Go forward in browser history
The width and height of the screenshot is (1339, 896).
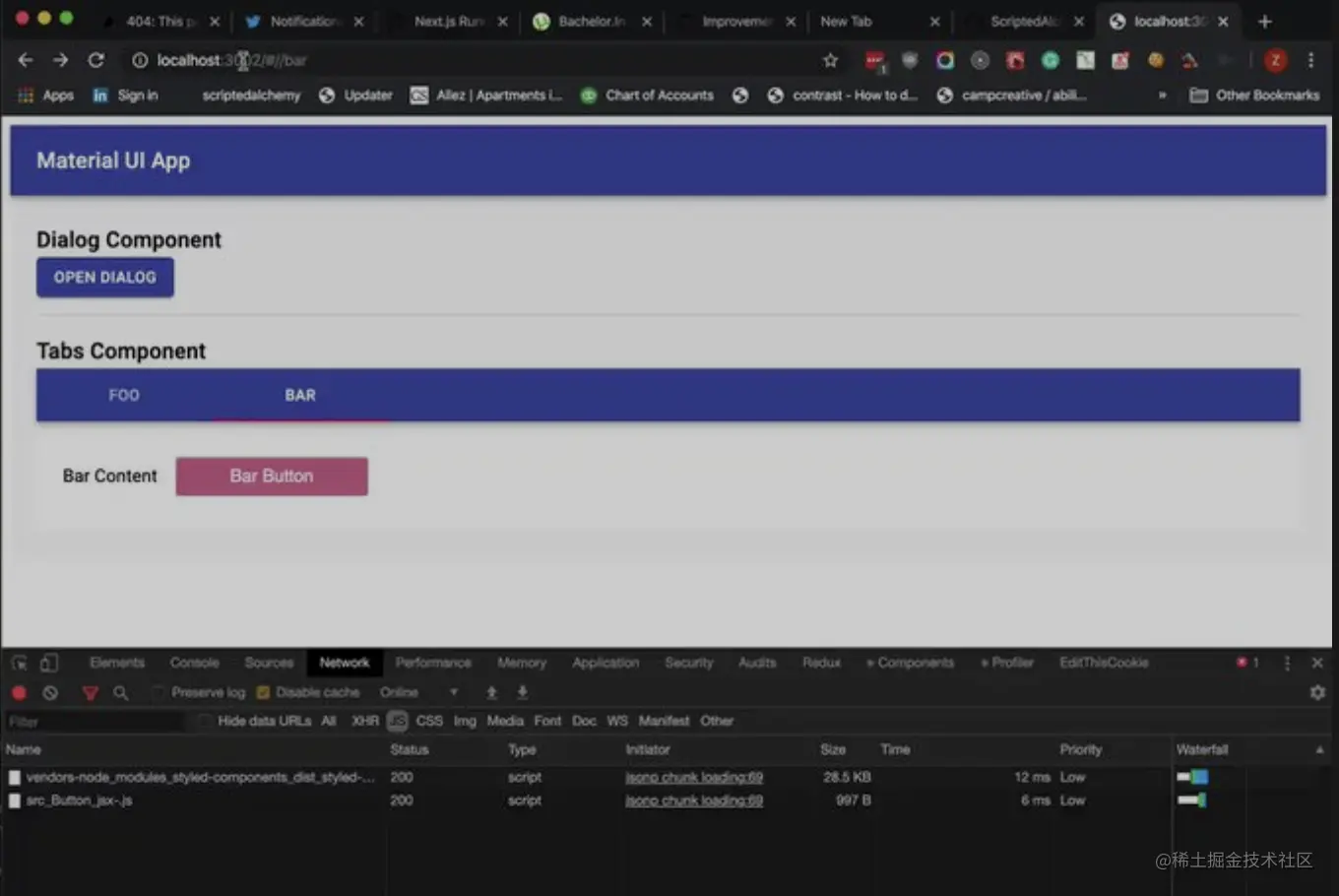click(x=61, y=60)
